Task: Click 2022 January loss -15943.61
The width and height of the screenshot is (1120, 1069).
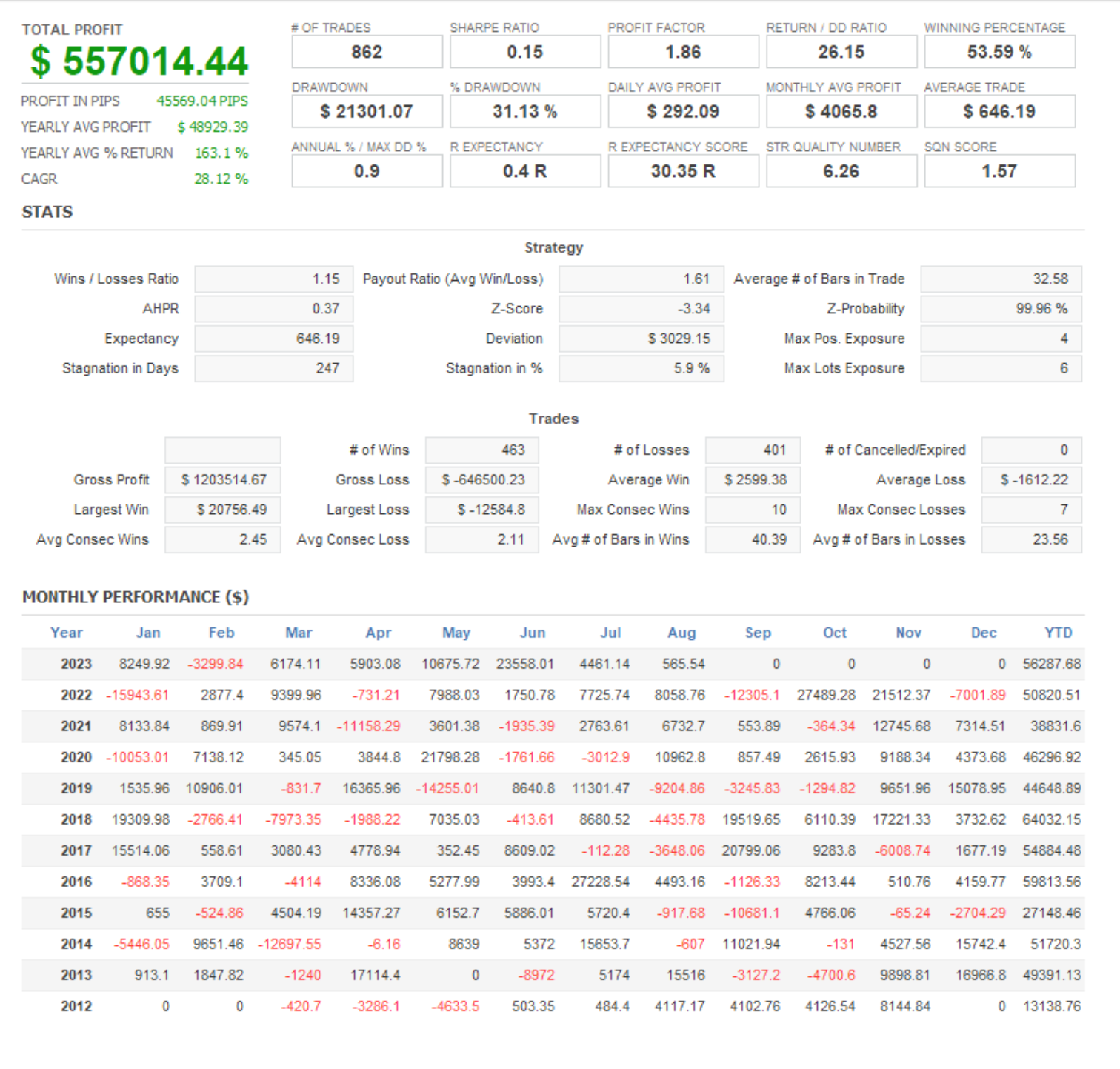Action: (x=138, y=695)
